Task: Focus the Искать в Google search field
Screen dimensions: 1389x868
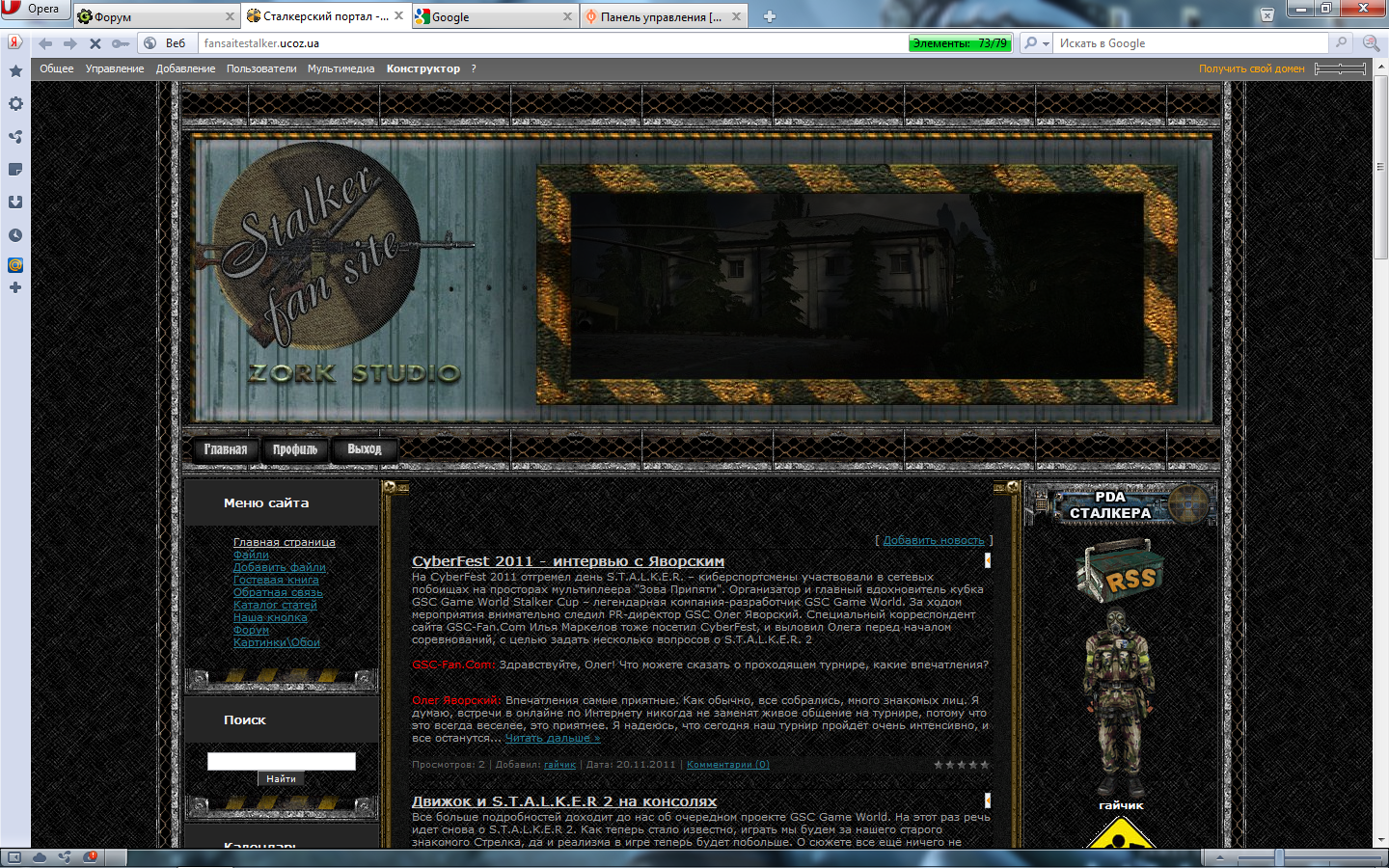Action: coord(1192,43)
